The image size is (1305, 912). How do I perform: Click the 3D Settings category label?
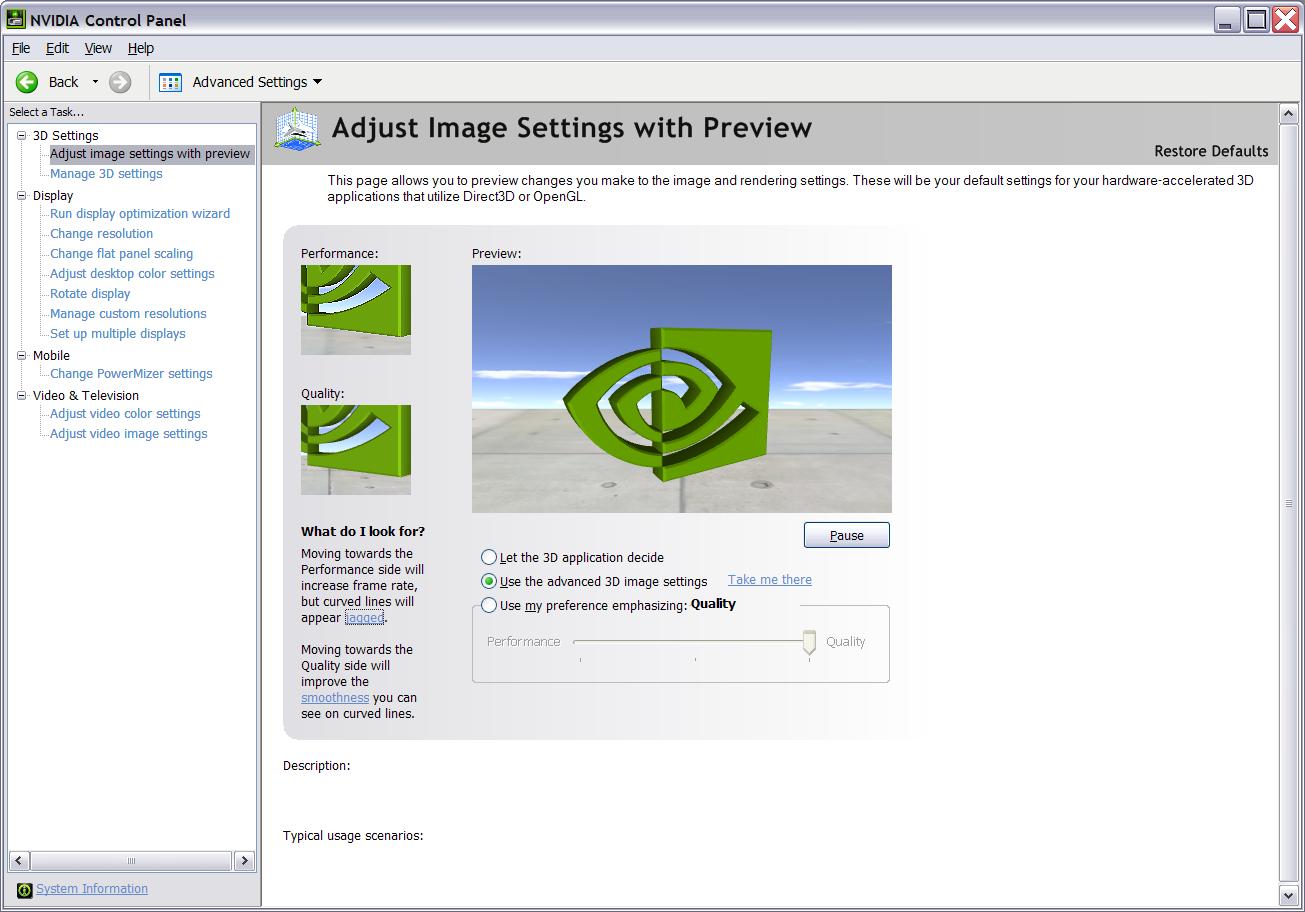pos(66,135)
